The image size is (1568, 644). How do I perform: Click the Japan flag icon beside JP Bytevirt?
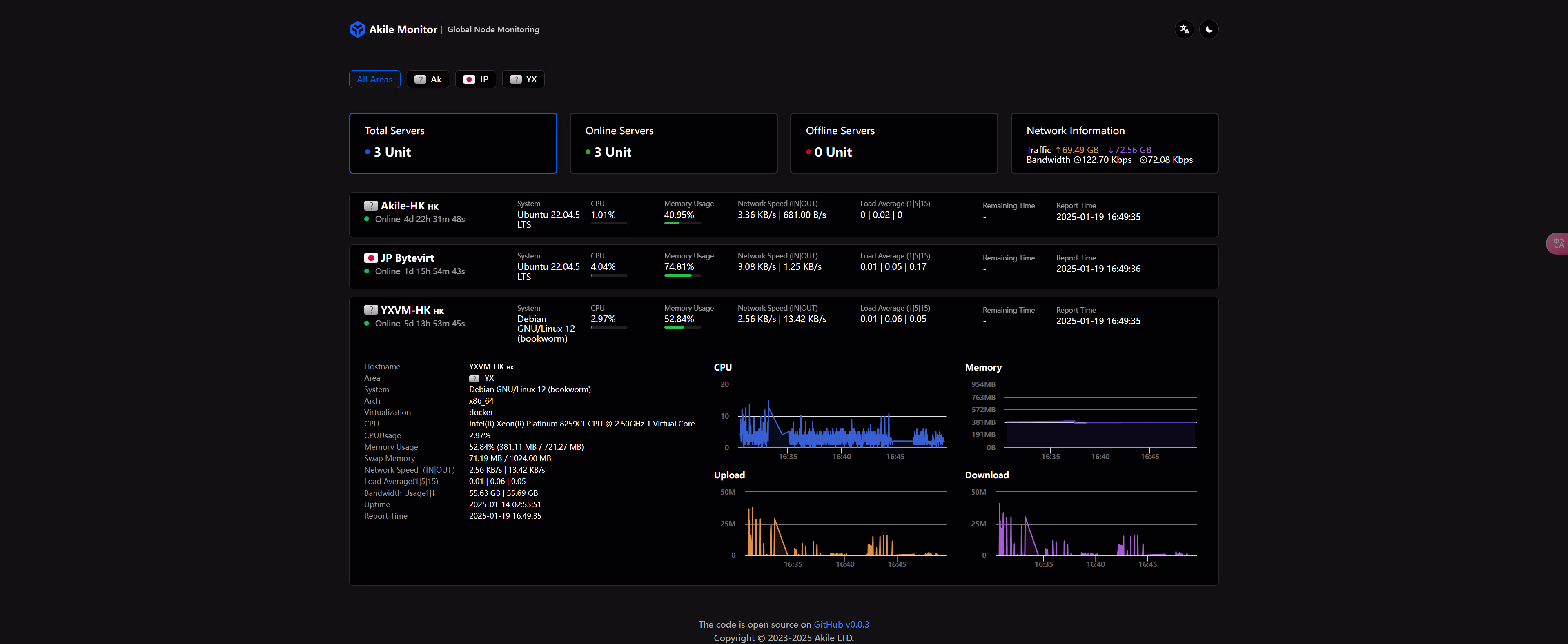coord(371,258)
